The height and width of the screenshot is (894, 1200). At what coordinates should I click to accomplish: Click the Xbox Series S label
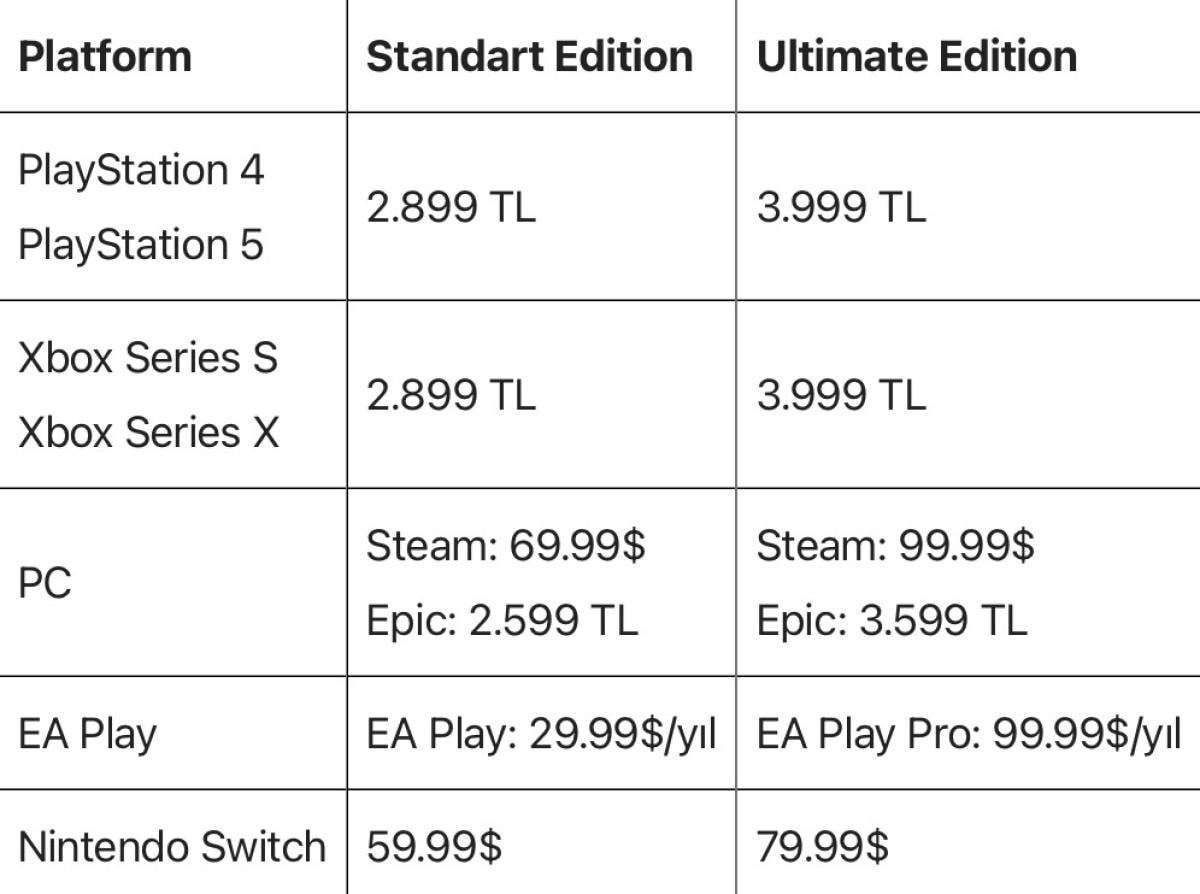pos(148,358)
